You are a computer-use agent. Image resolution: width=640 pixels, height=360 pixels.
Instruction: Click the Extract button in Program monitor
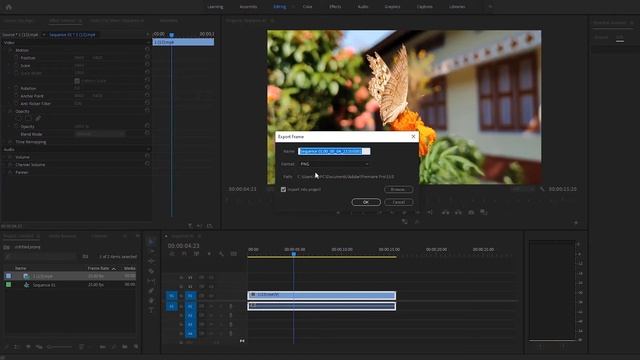pos(458,212)
